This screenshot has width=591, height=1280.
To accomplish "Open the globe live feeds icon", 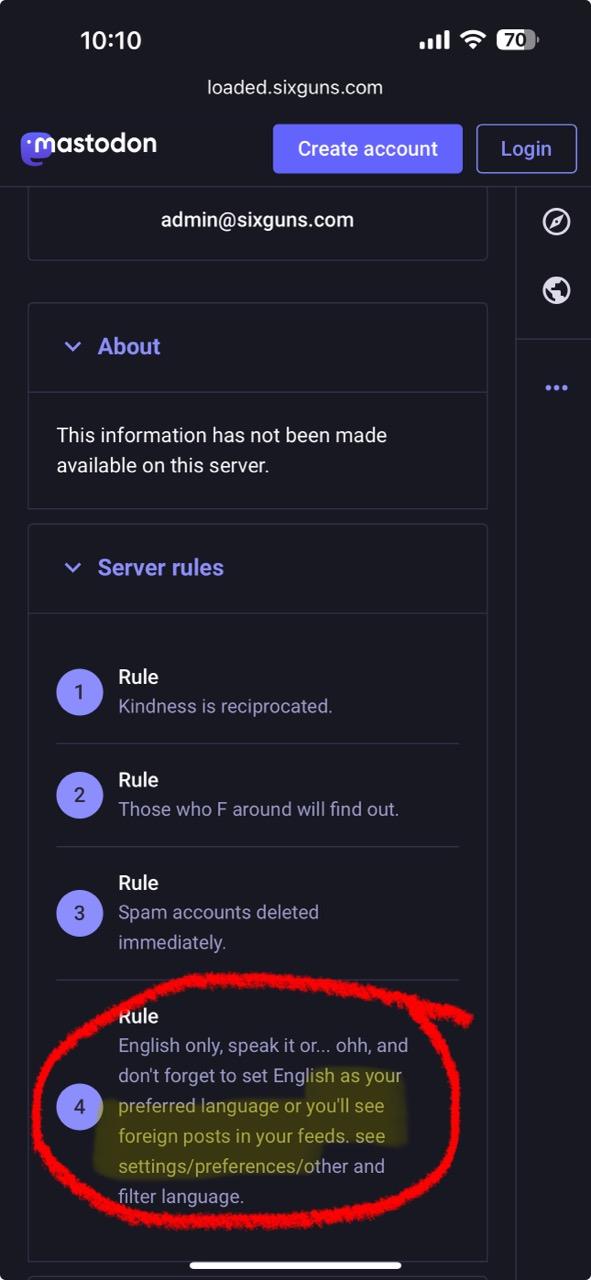I will tap(556, 290).
